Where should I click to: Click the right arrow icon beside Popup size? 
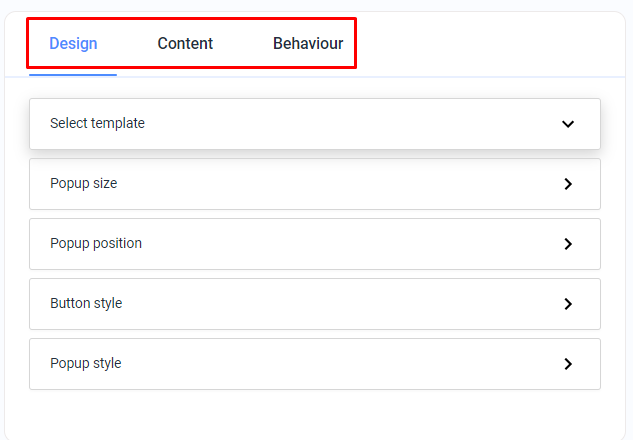point(568,184)
